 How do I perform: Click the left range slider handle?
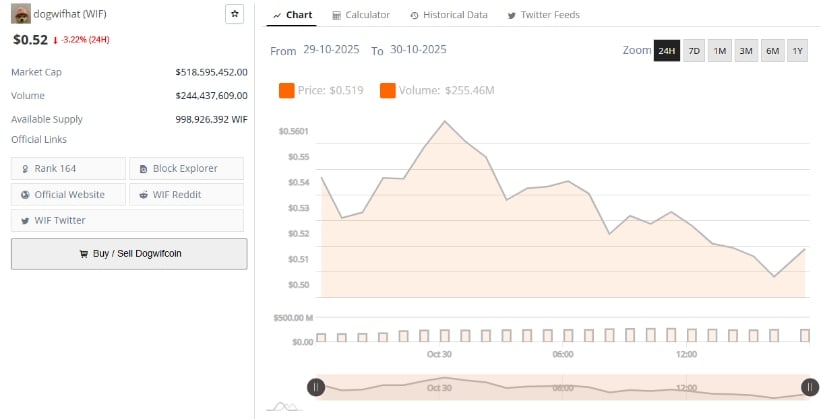315,387
